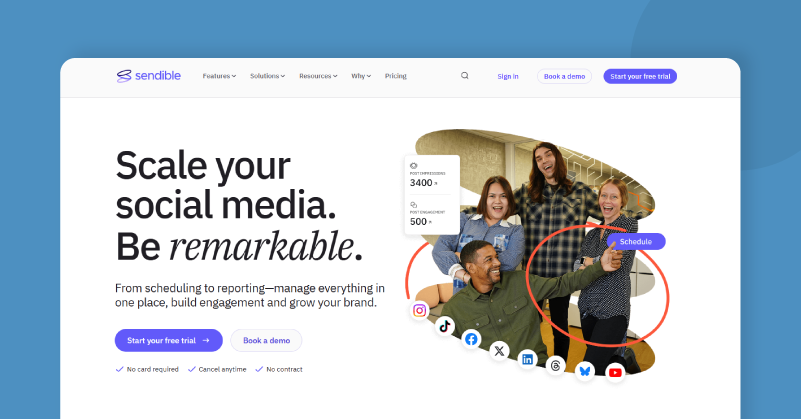Open the Solutions dropdown

[x=267, y=76]
